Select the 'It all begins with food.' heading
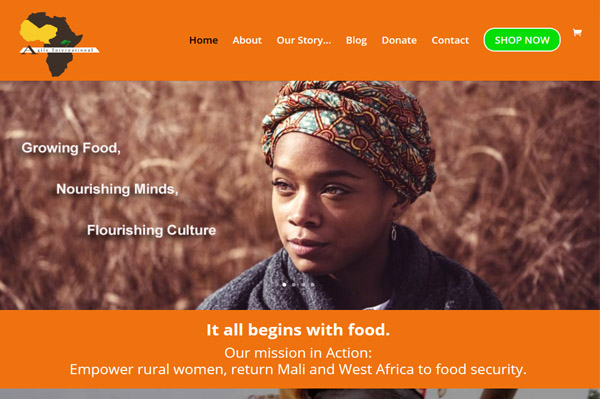This screenshot has height=399, width=600. [298, 330]
